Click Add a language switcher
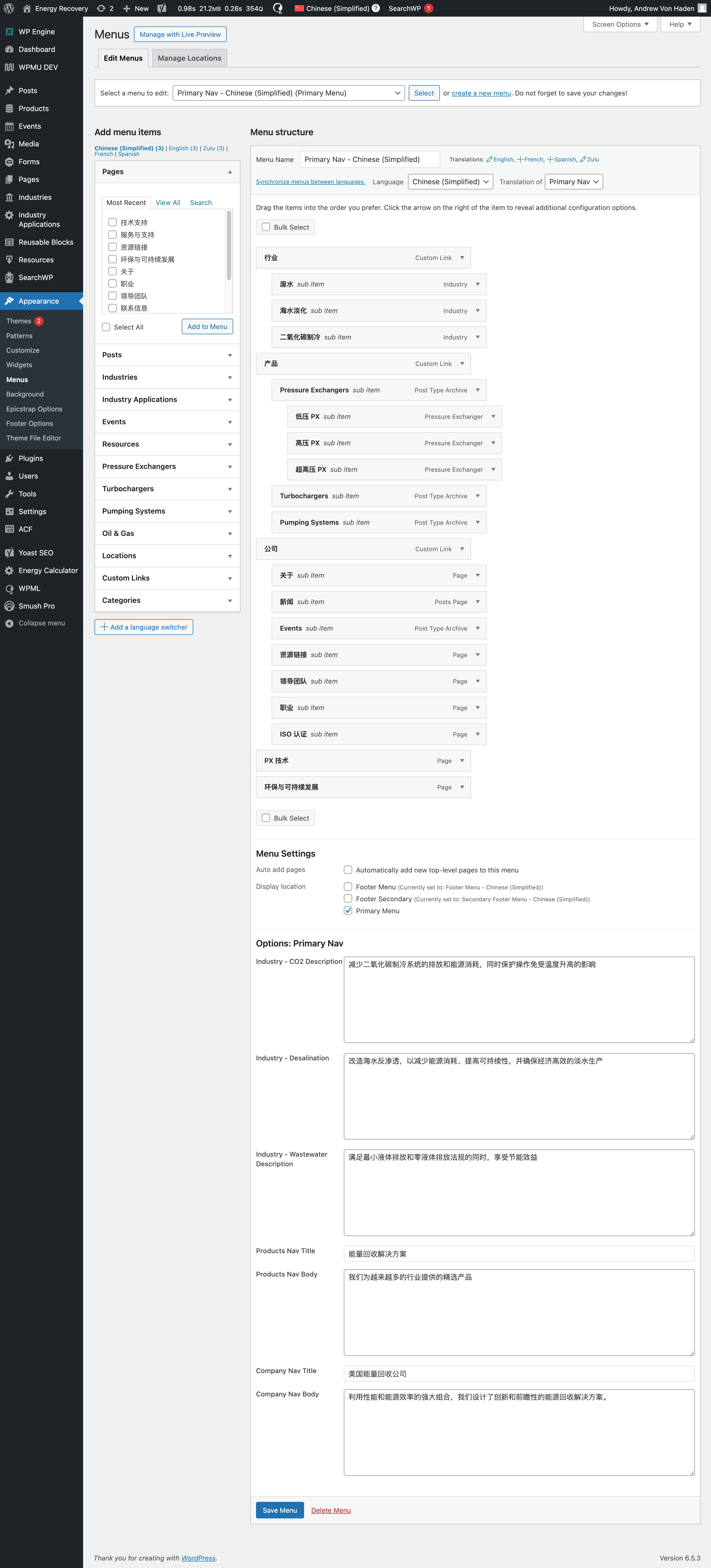The width and height of the screenshot is (711, 1568). coord(144,627)
